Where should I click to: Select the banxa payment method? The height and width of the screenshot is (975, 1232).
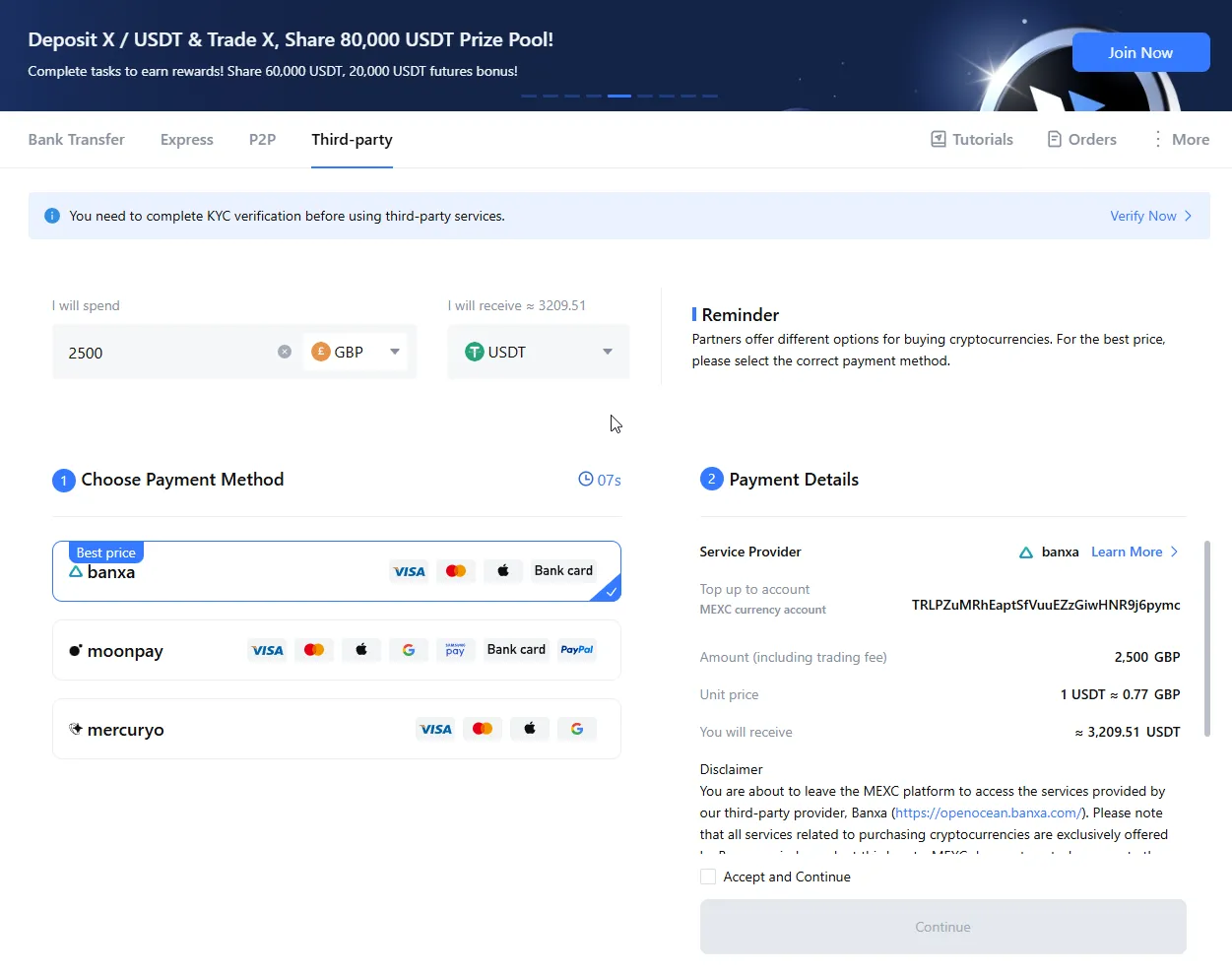[337, 571]
